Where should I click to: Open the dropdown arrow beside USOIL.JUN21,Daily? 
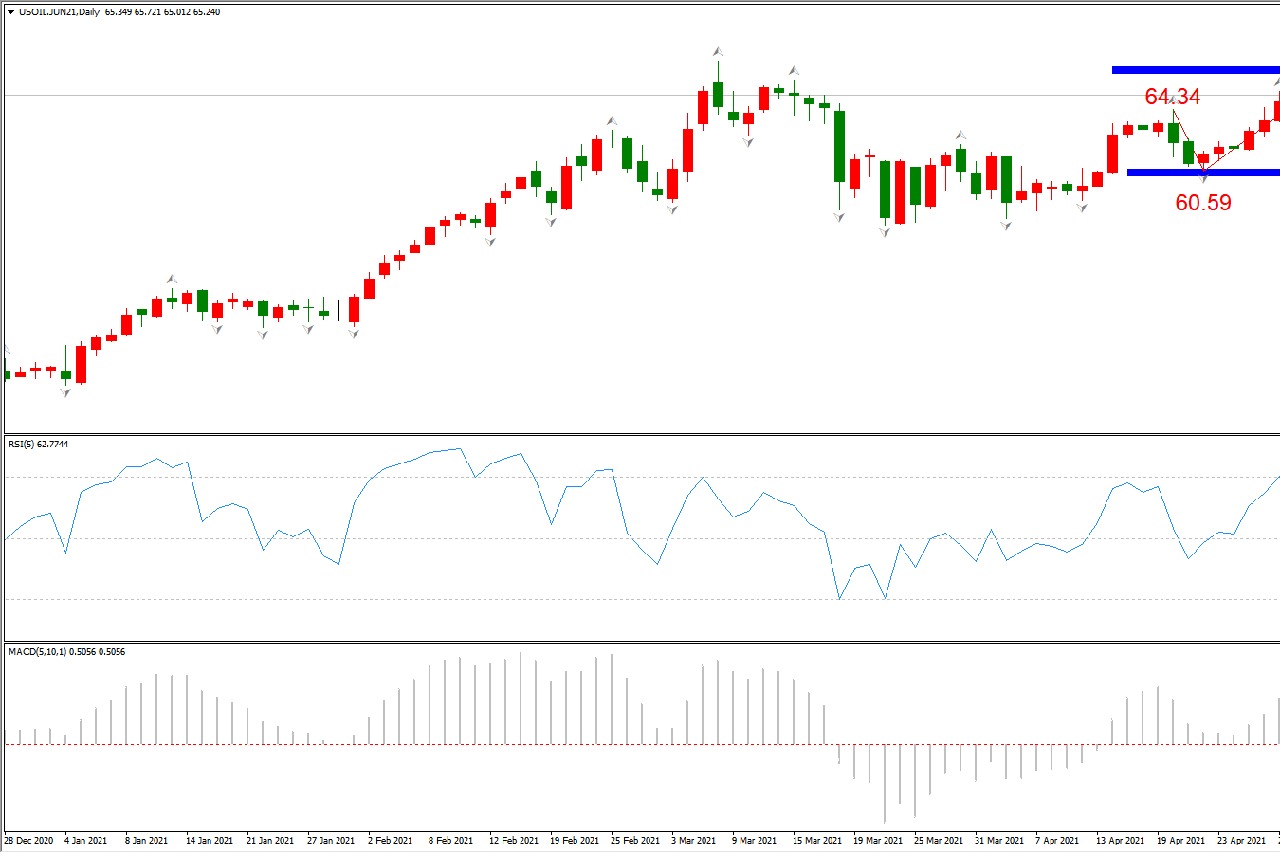click(11, 12)
